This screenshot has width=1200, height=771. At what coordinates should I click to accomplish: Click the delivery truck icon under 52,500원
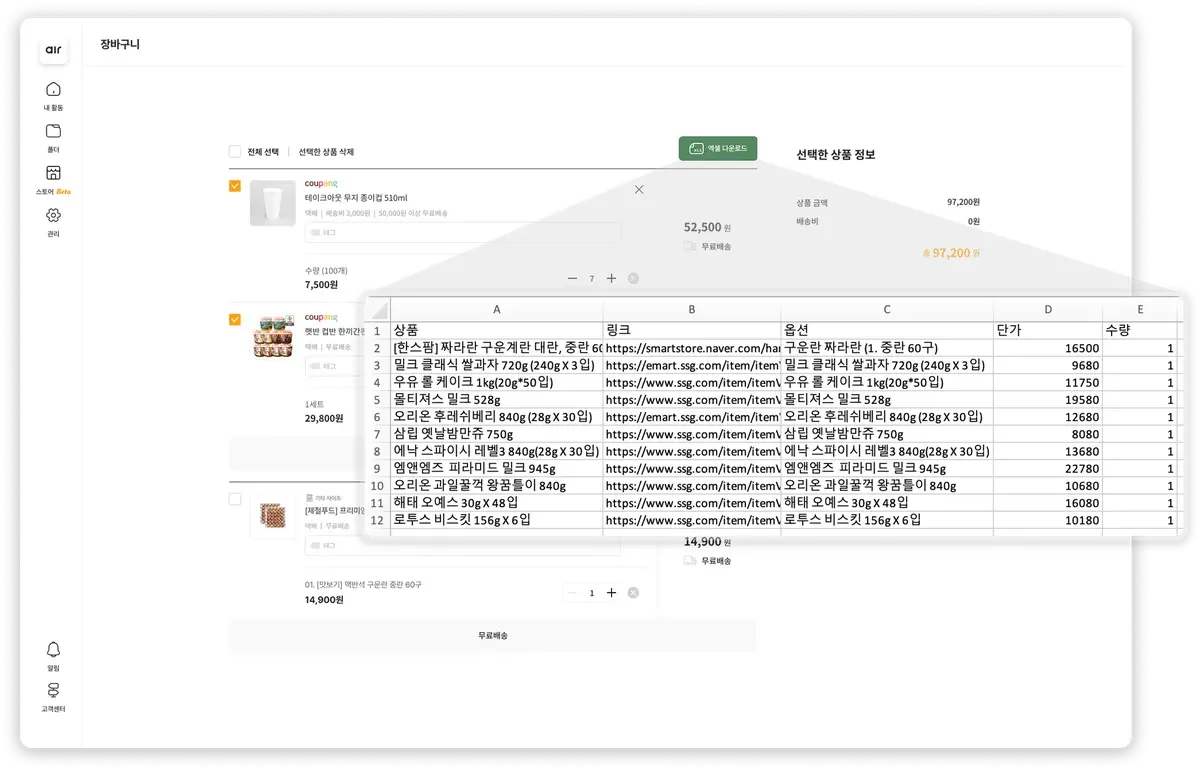tap(690, 246)
